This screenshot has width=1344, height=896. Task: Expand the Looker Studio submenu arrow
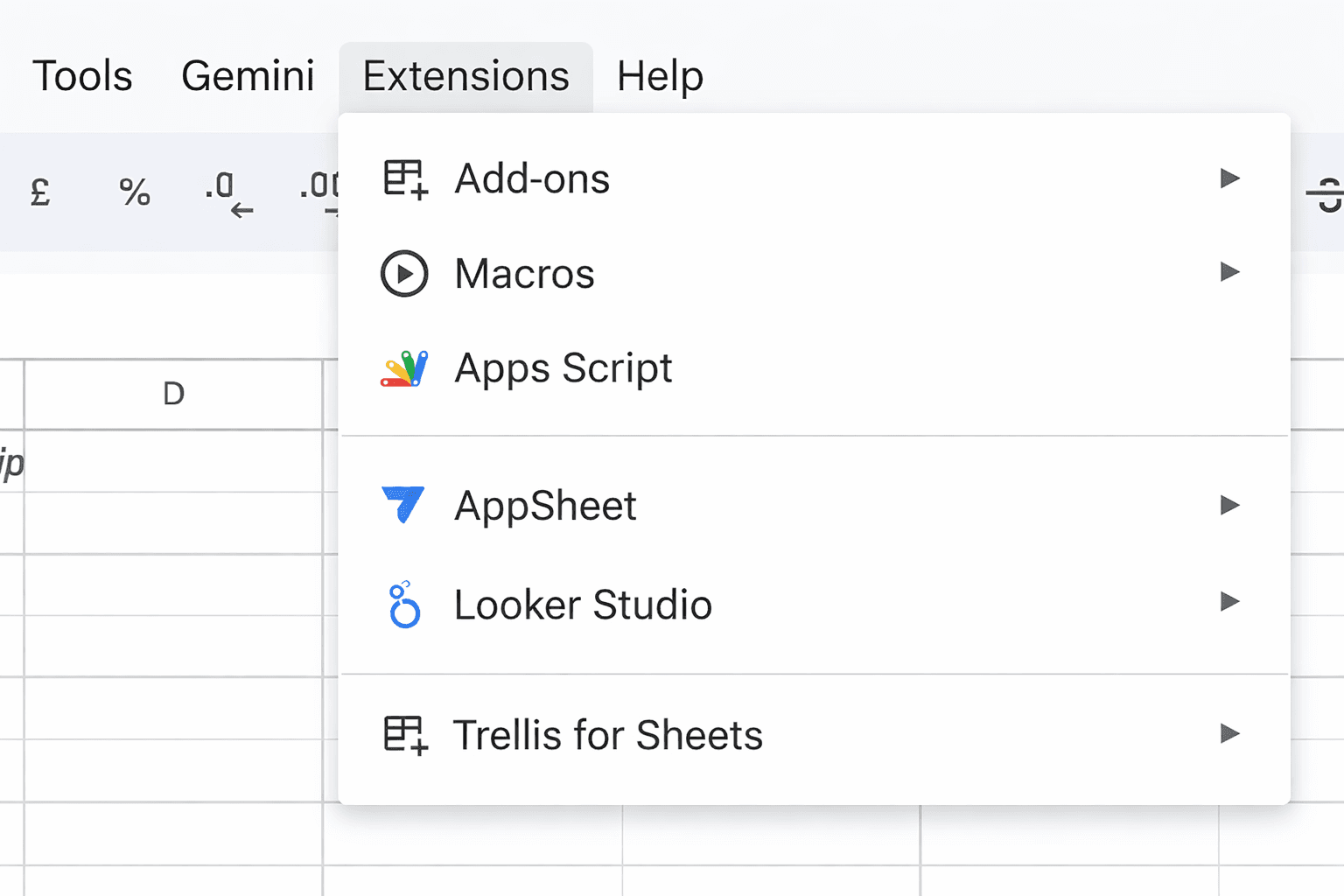click(1229, 602)
